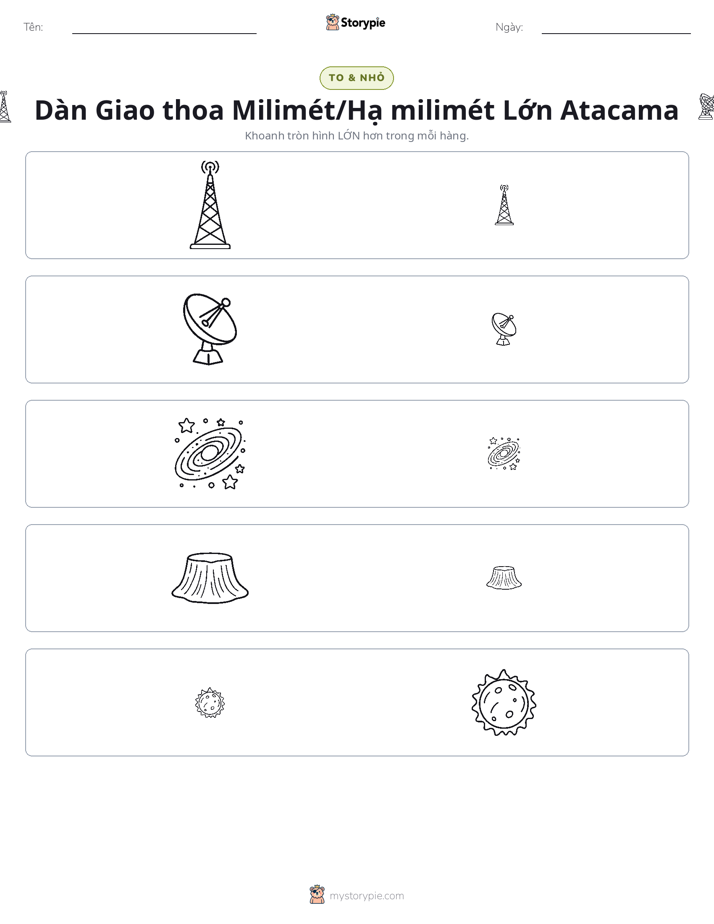The image size is (714, 924).
Task: Select the small sun in last row
Action: 210,702
